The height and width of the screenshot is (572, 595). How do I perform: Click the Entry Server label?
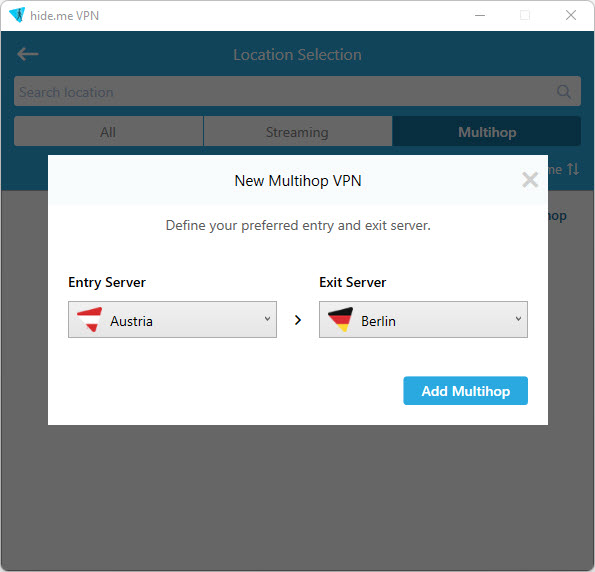click(x=107, y=282)
